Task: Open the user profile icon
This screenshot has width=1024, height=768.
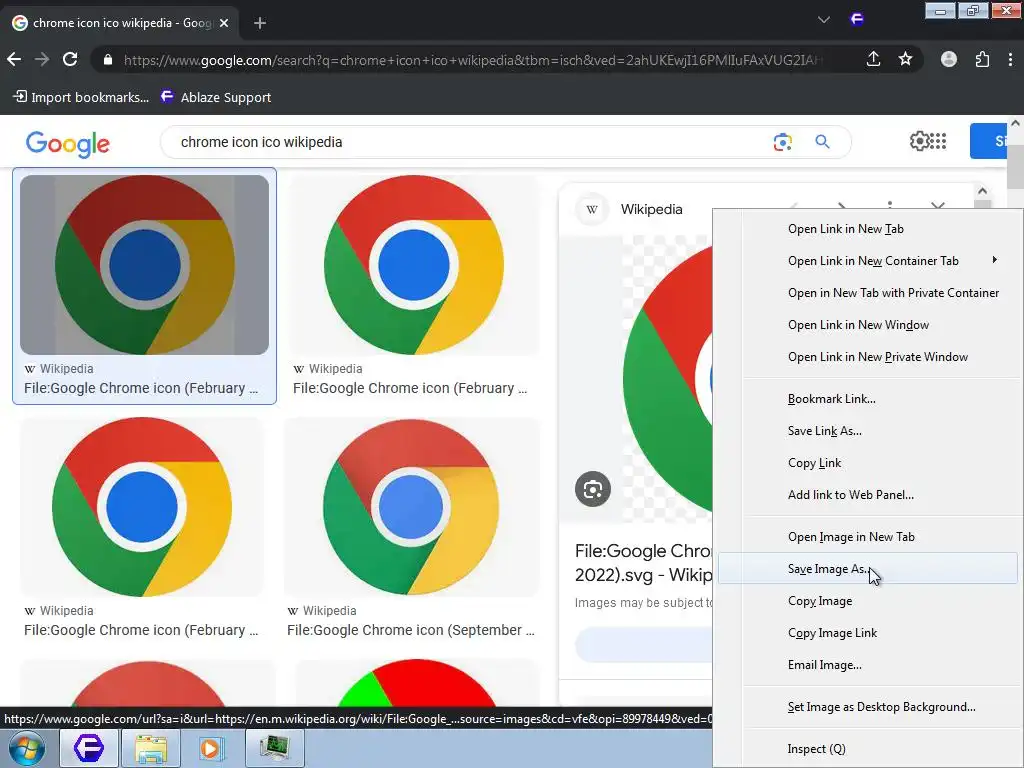Action: point(949,59)
